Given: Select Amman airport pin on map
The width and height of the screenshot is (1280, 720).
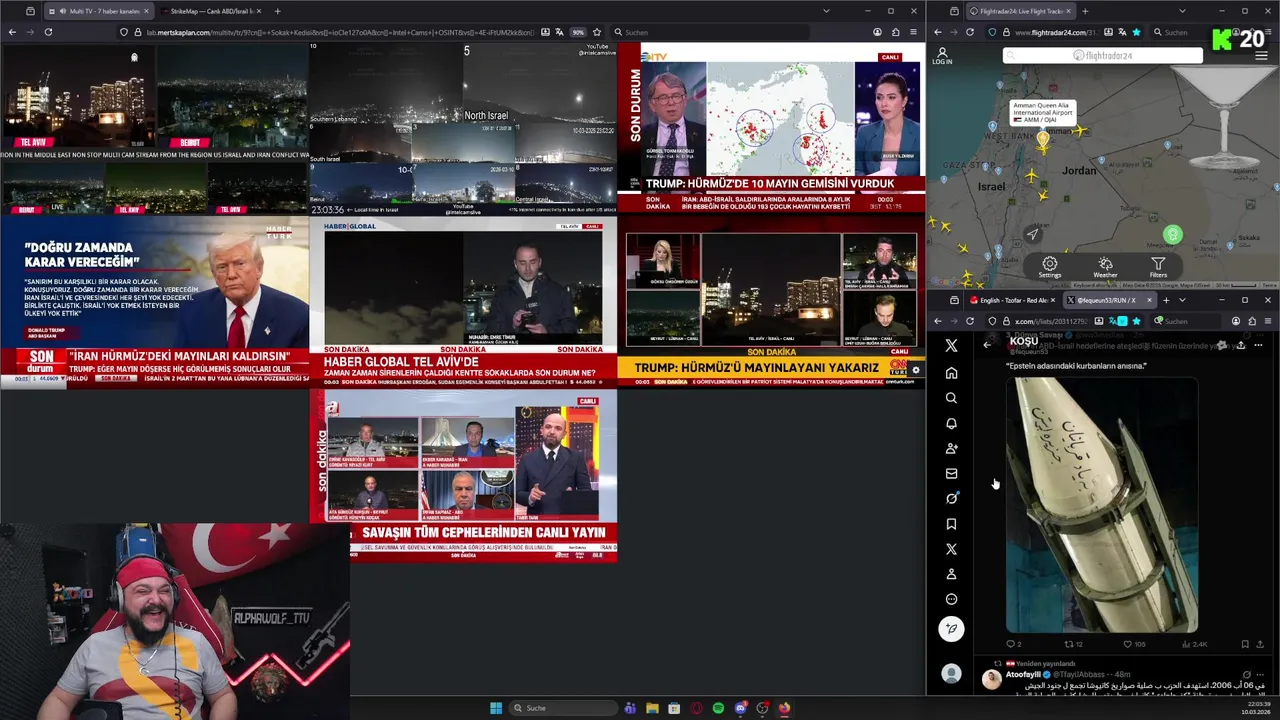Looking at the screenshot, I should pyautogui.click(x=1043, y=141).
